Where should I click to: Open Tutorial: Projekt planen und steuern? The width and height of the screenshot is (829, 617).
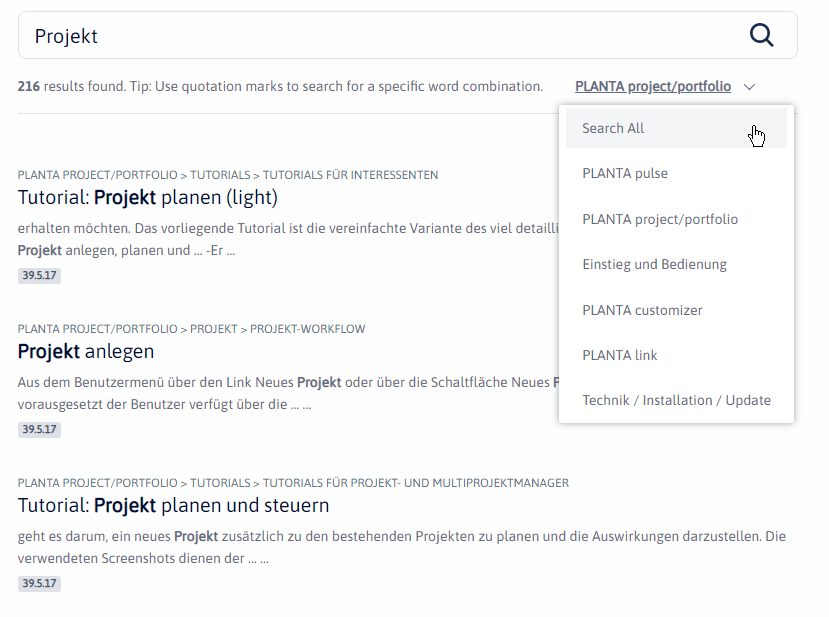click(x=173, y=505)
